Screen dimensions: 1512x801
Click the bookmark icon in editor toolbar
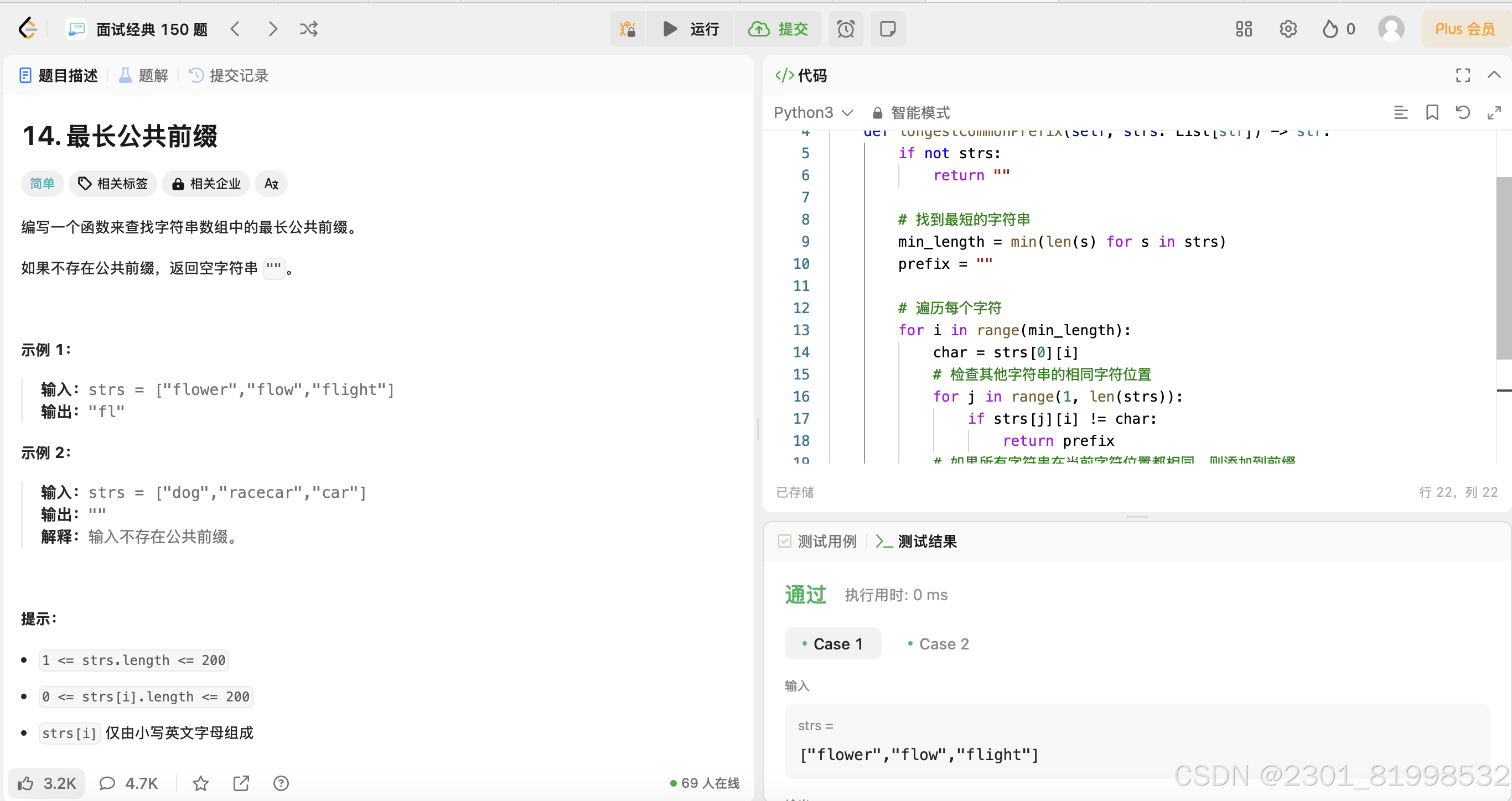point(1432,112)
